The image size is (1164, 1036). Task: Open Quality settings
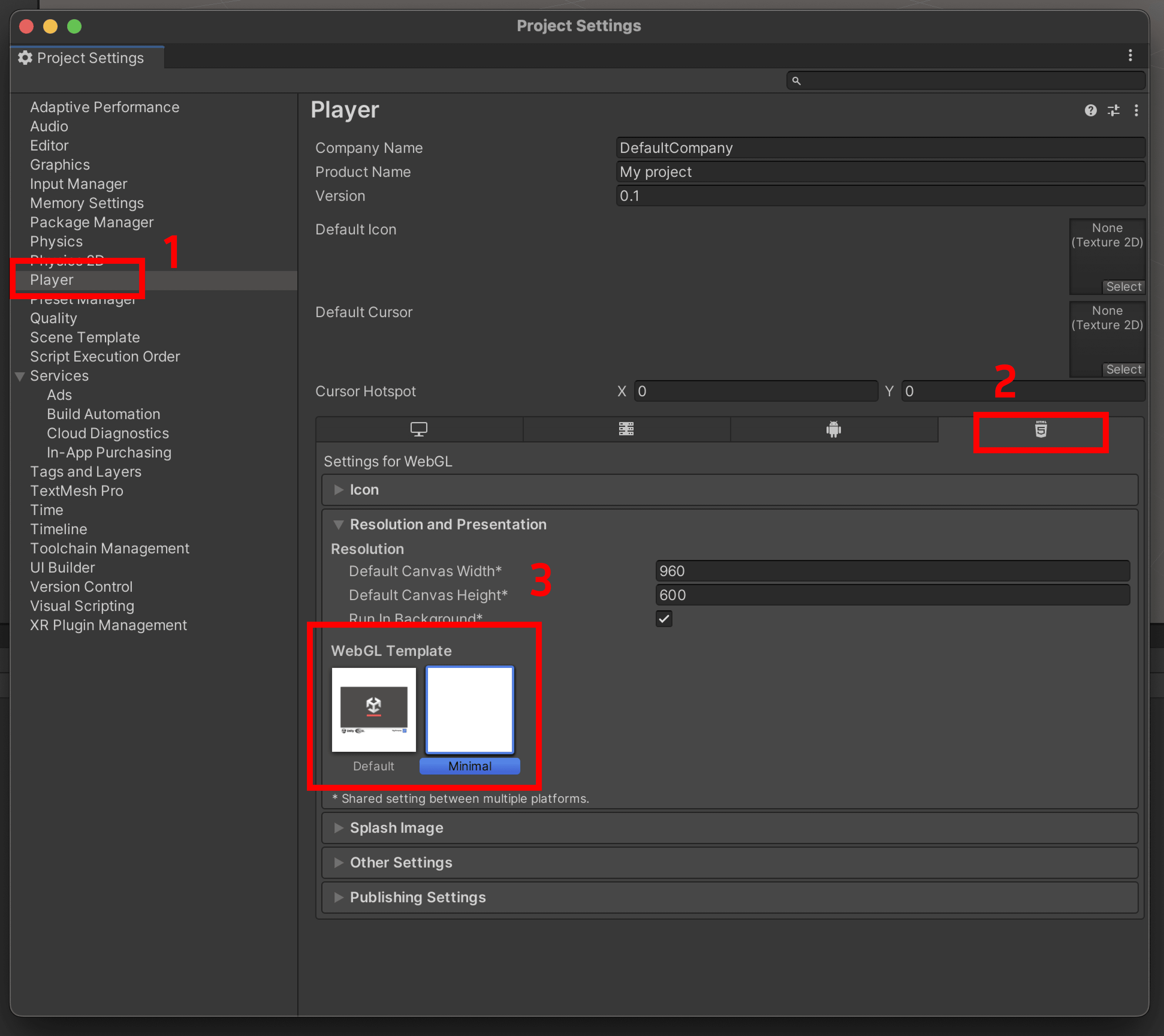tap(54, 318)
